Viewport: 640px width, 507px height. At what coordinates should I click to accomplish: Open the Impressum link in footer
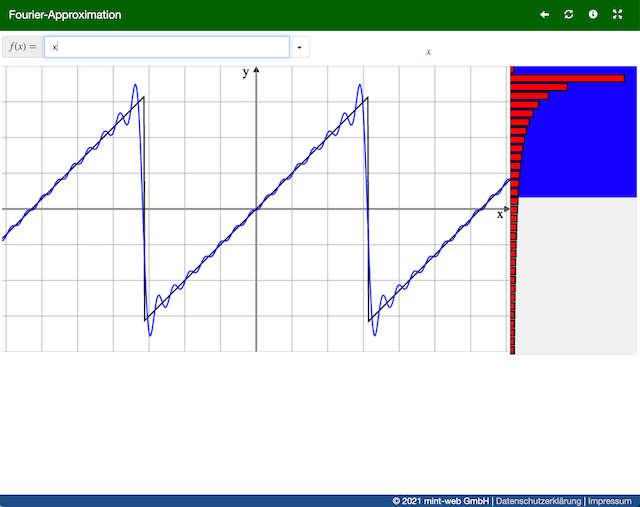[x=609, y=501]
